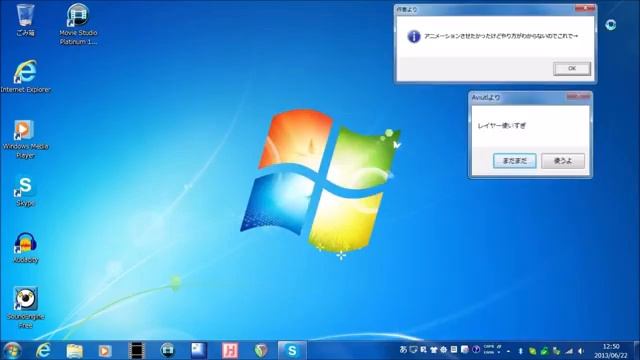Open the film strip taskbar icon

(136, 351)
